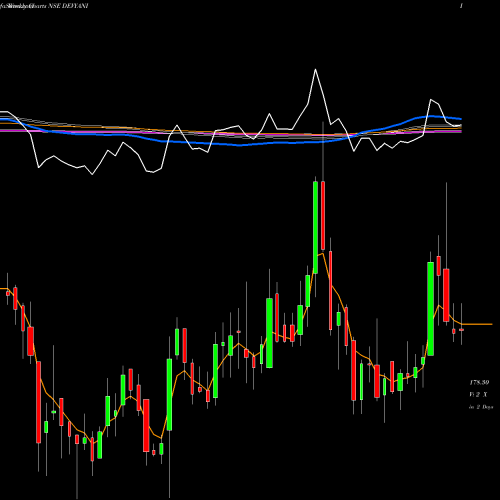Click the tallest green candlestick at the price peak

tap(315, 227)
